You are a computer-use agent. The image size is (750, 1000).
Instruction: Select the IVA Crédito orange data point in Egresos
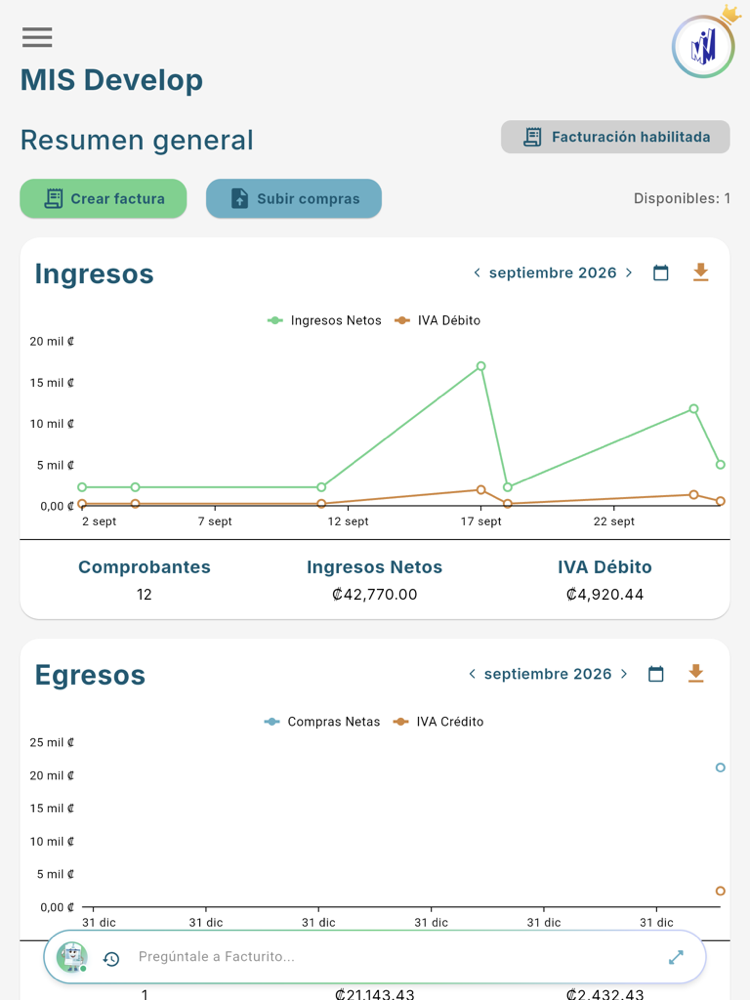pyautogui.click(x=721, y=891)
